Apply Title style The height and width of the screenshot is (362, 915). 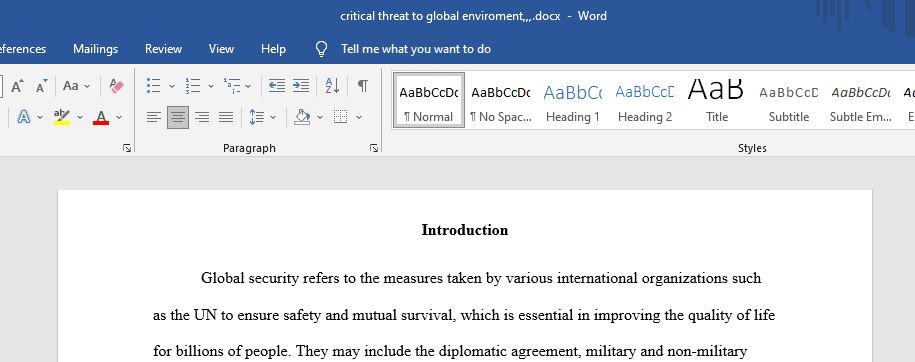717,99
